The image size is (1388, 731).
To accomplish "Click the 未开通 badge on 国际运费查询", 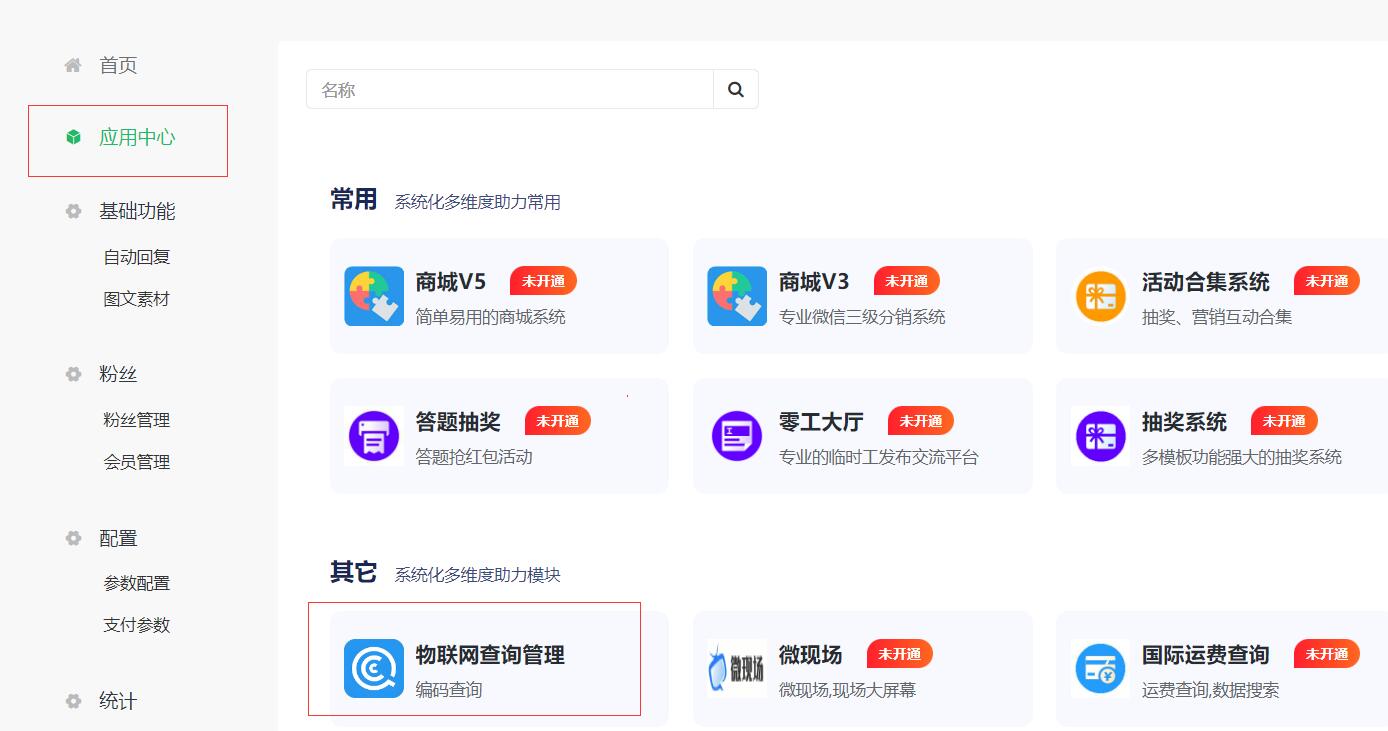I will 1327,654.
